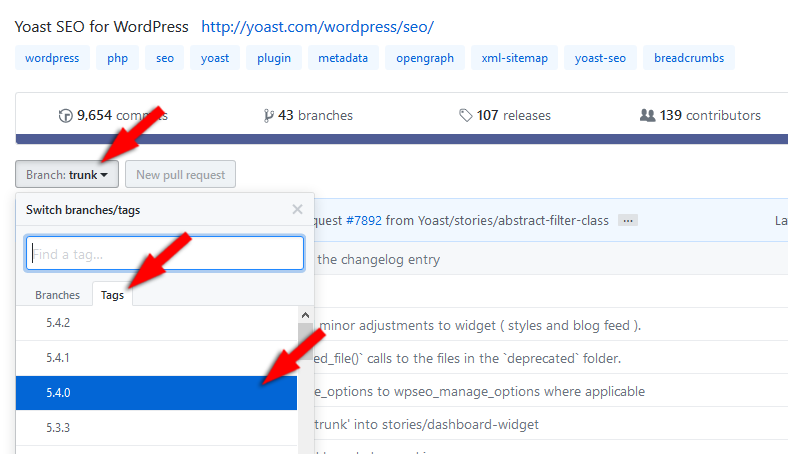Select the php topic tag

click(117, 58)
